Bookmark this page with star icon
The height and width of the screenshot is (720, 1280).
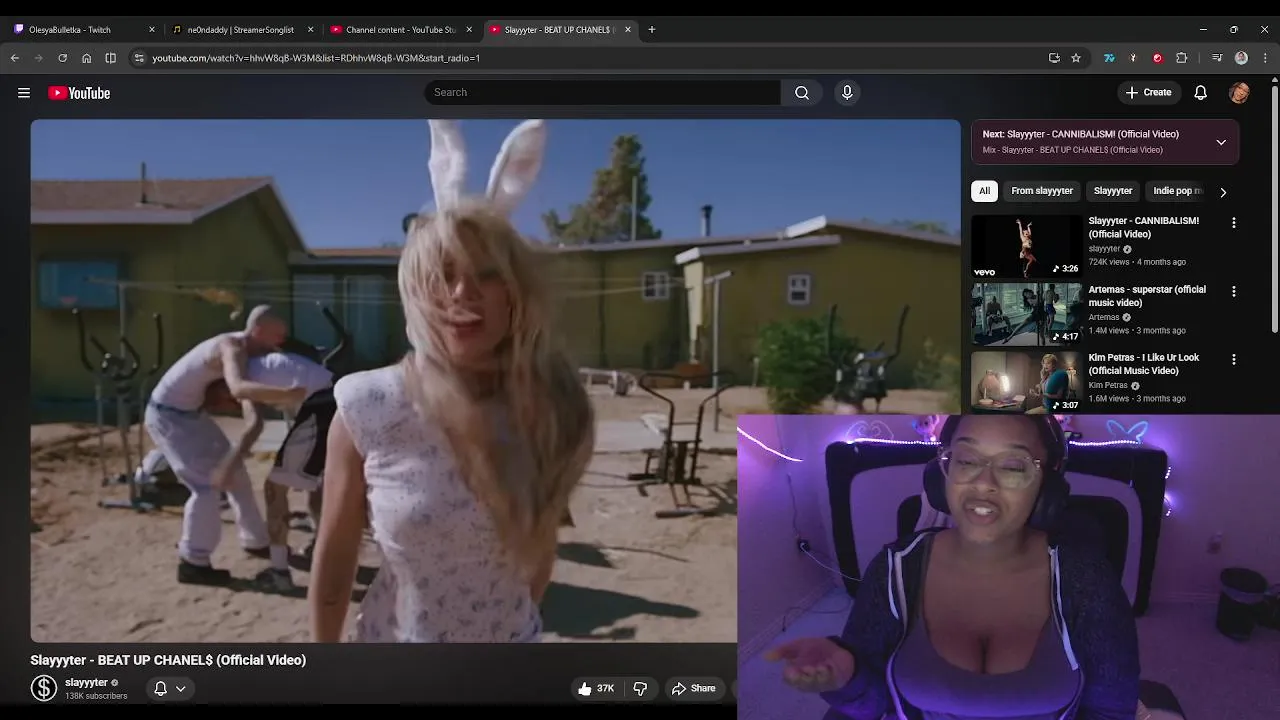pos(1076,58)
